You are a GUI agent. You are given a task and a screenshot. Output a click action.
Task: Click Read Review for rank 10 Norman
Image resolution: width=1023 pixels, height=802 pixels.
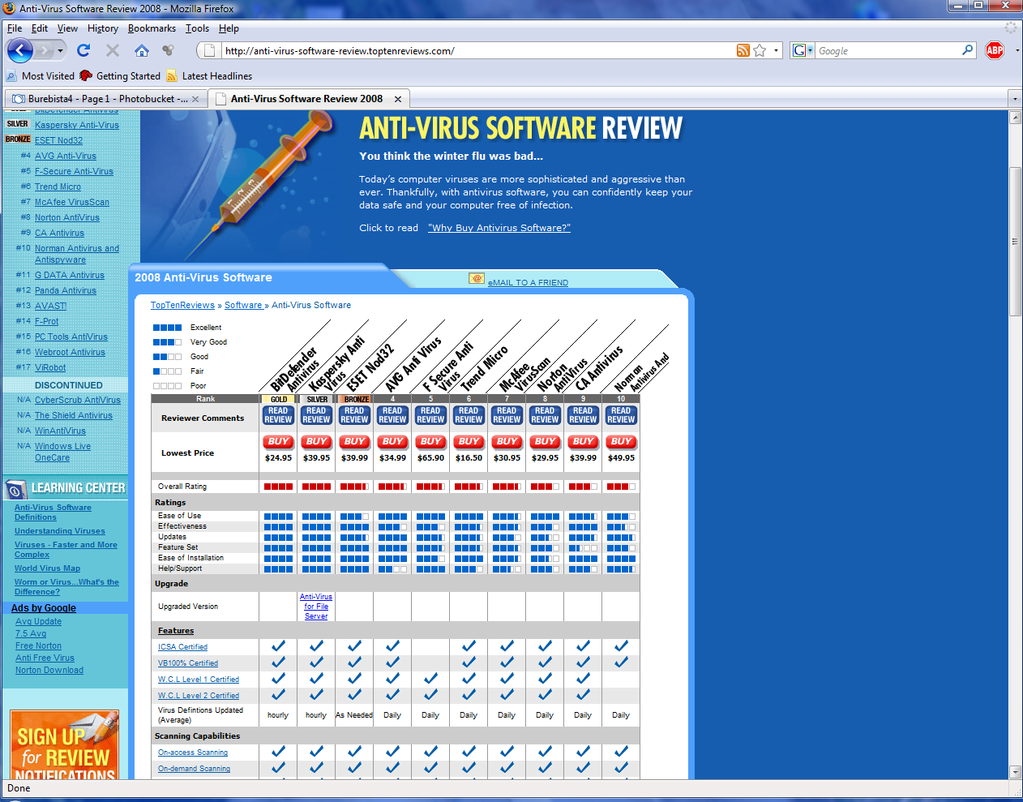pyautogui.click(x=621, y=415)
